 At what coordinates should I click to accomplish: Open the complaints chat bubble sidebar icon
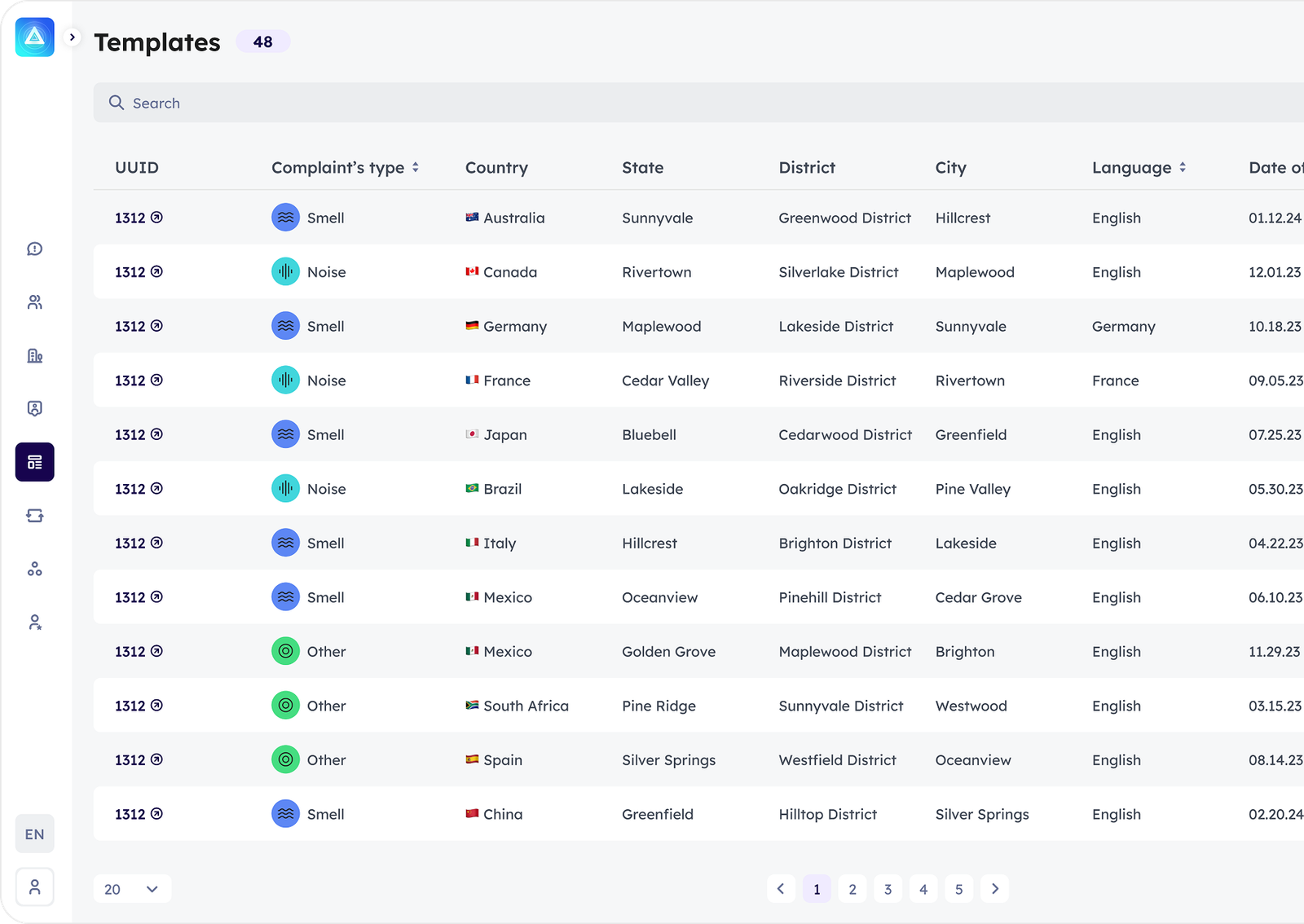coord(34,249)
